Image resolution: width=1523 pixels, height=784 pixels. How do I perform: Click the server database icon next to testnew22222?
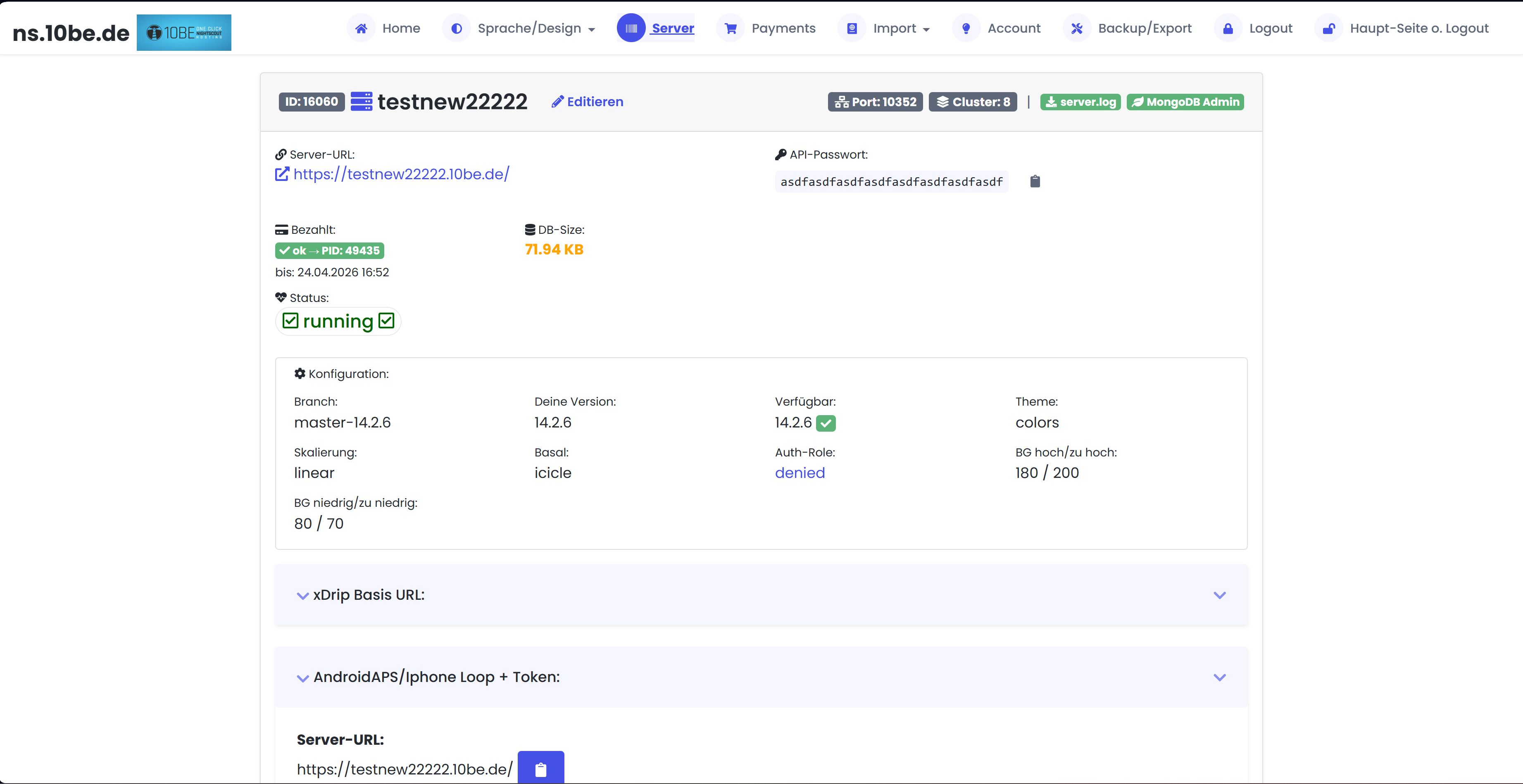click(x=362, y=101)
